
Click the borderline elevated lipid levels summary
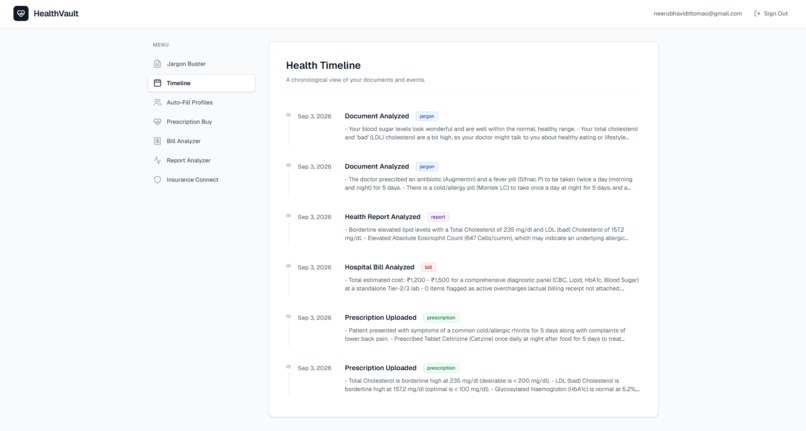pos(486,234)
